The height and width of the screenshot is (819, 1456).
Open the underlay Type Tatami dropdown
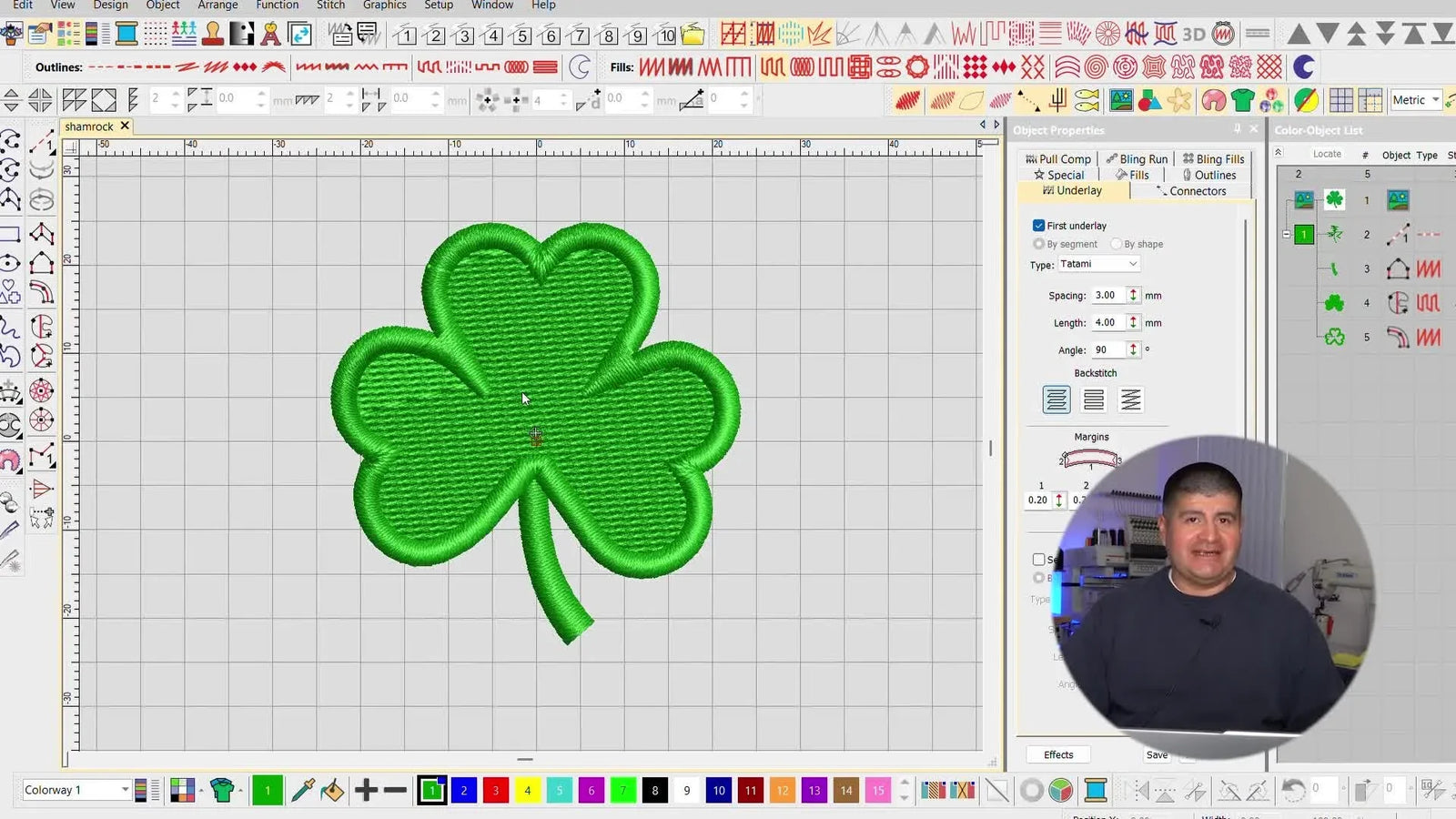[1098, 264]
